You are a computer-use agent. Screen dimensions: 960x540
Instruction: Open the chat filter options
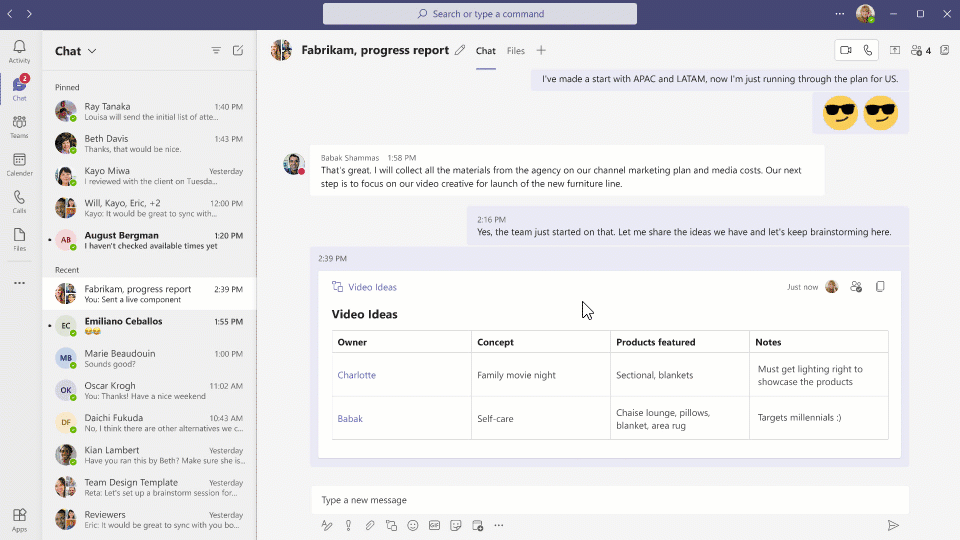(x=216, y=51)
